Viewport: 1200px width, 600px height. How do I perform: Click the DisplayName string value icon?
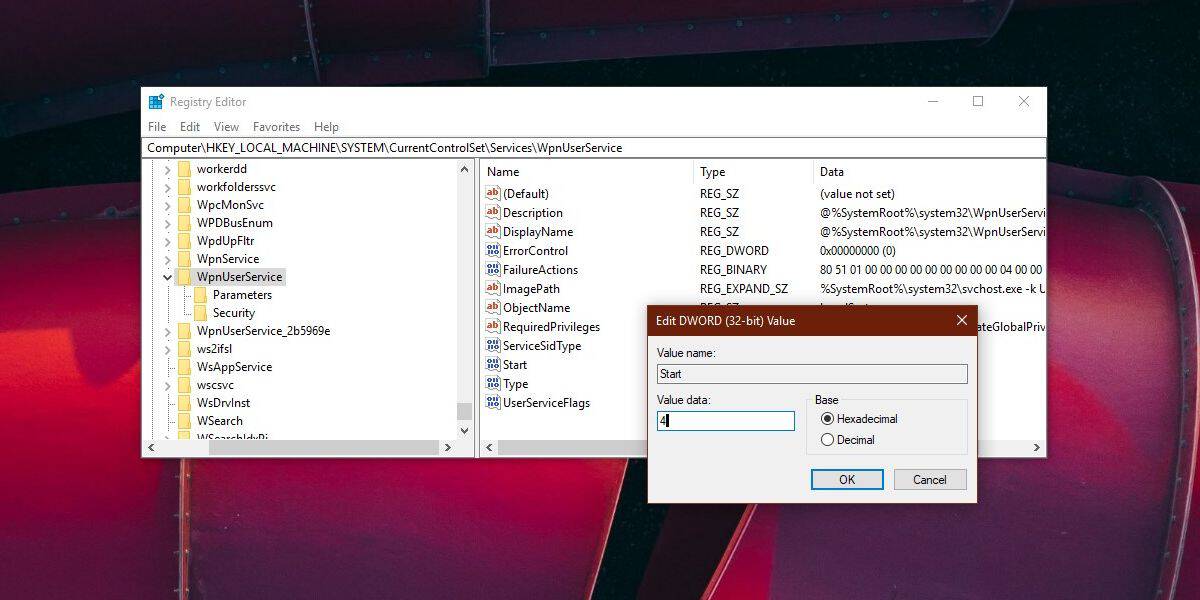492,232
